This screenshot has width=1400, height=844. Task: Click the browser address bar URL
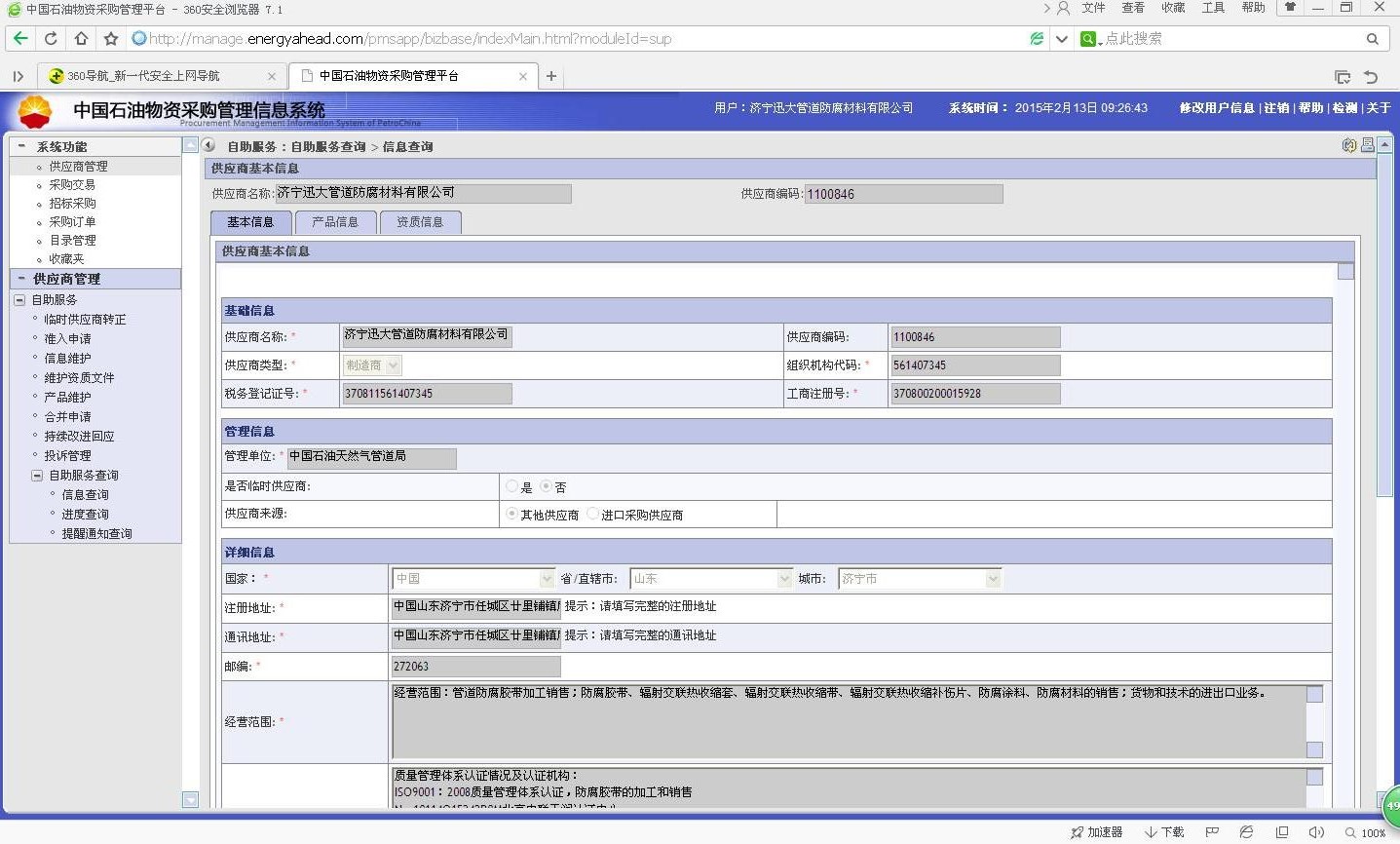tap(410, 39)
